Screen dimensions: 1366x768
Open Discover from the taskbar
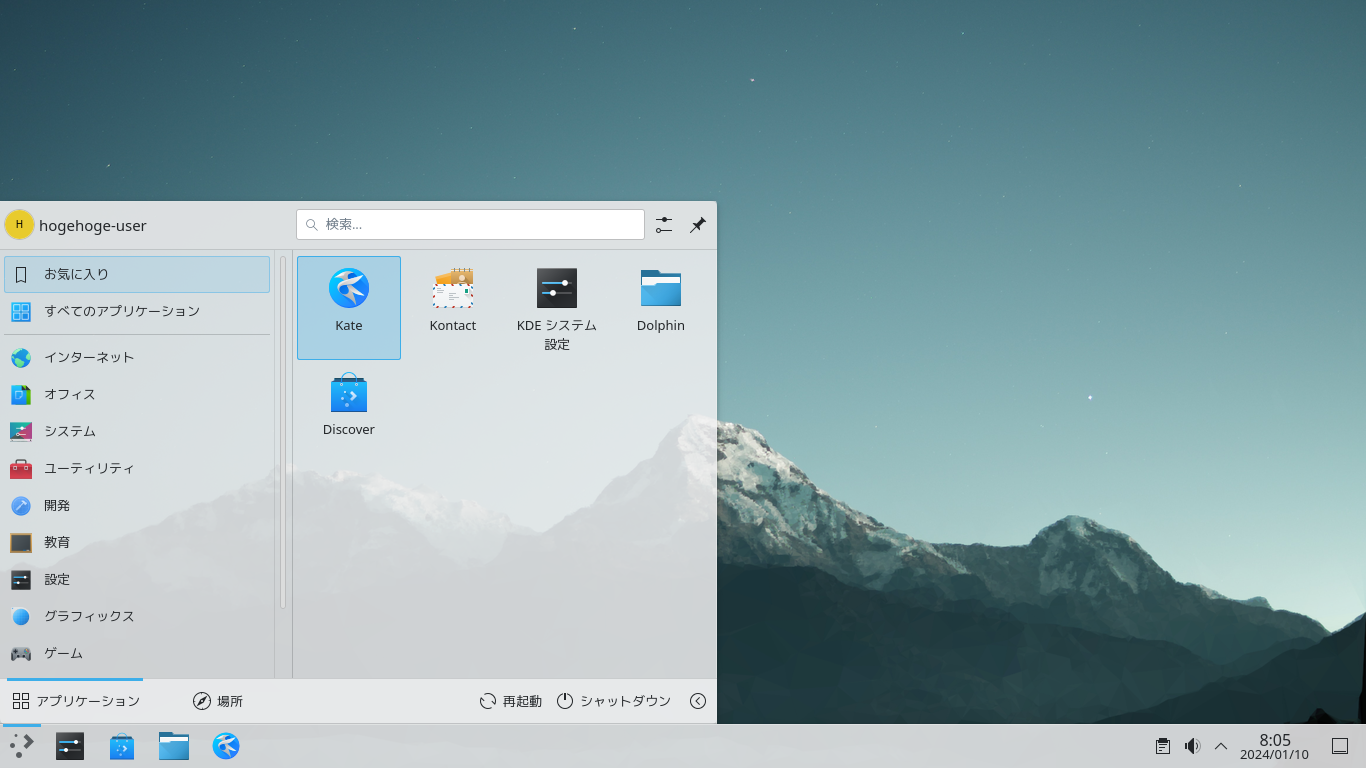[122, 746]
